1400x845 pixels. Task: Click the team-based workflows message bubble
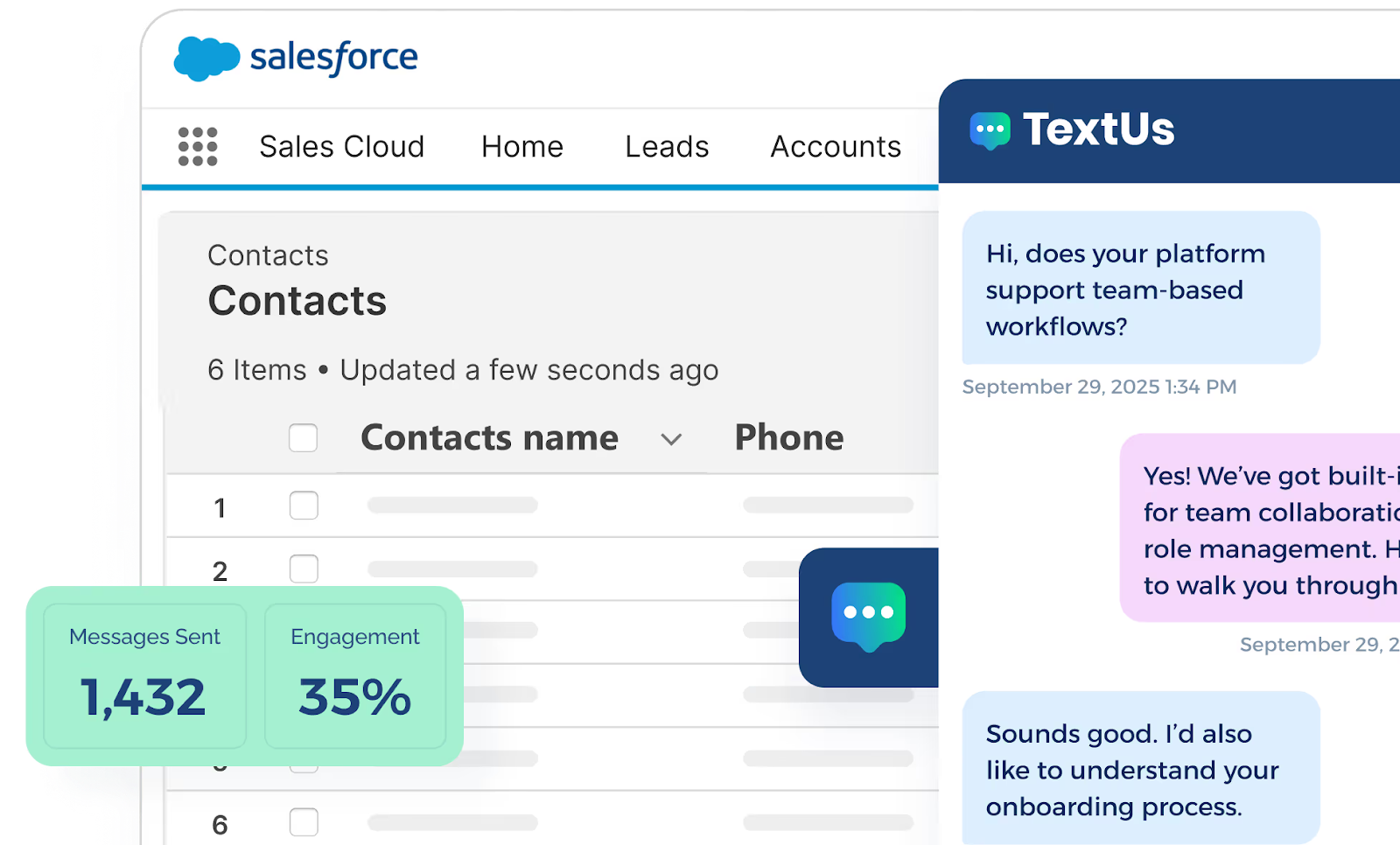(1138, 289)
